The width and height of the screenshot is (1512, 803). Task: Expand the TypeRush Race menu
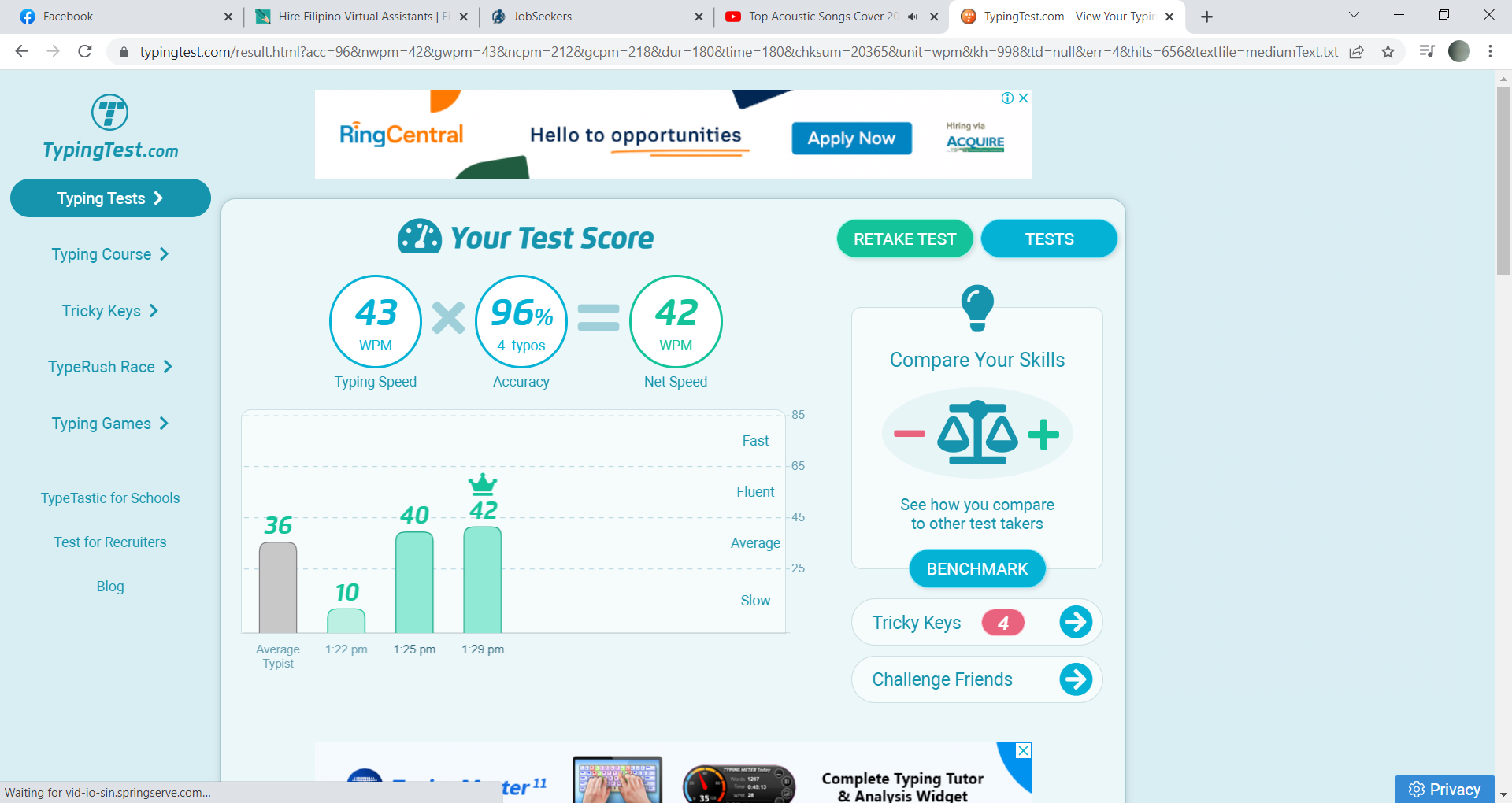click(x=110, y=367)
